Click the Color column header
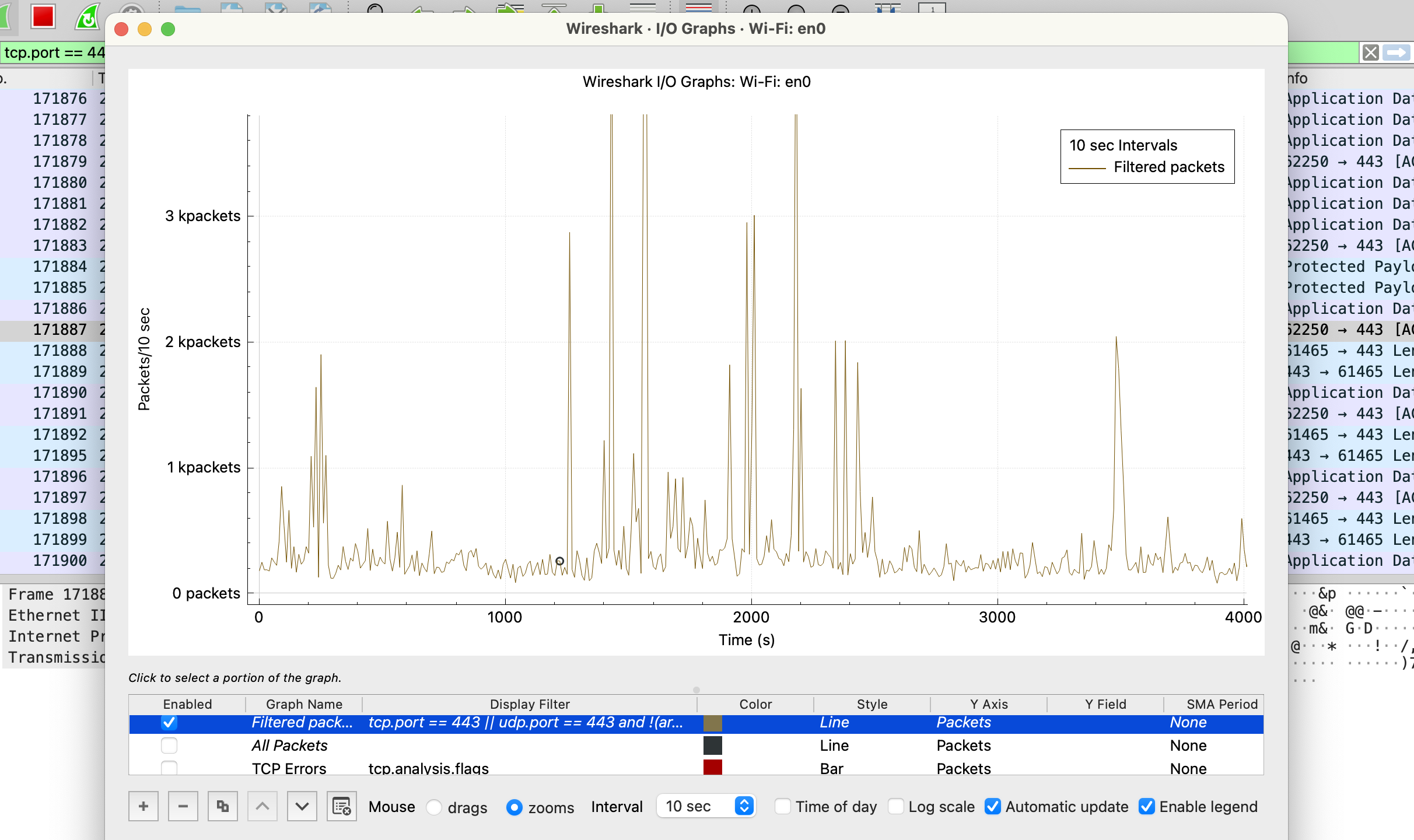Image resolution: width=1414 pixels, height=840 pixels. tap(755, 704)
